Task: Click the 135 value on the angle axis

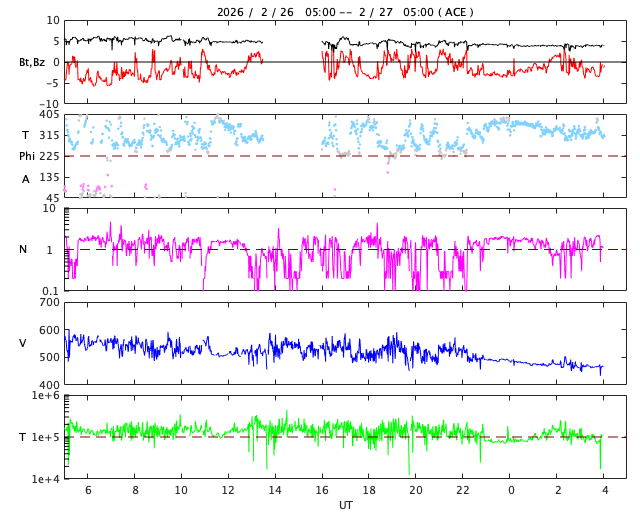Action: 48,177
